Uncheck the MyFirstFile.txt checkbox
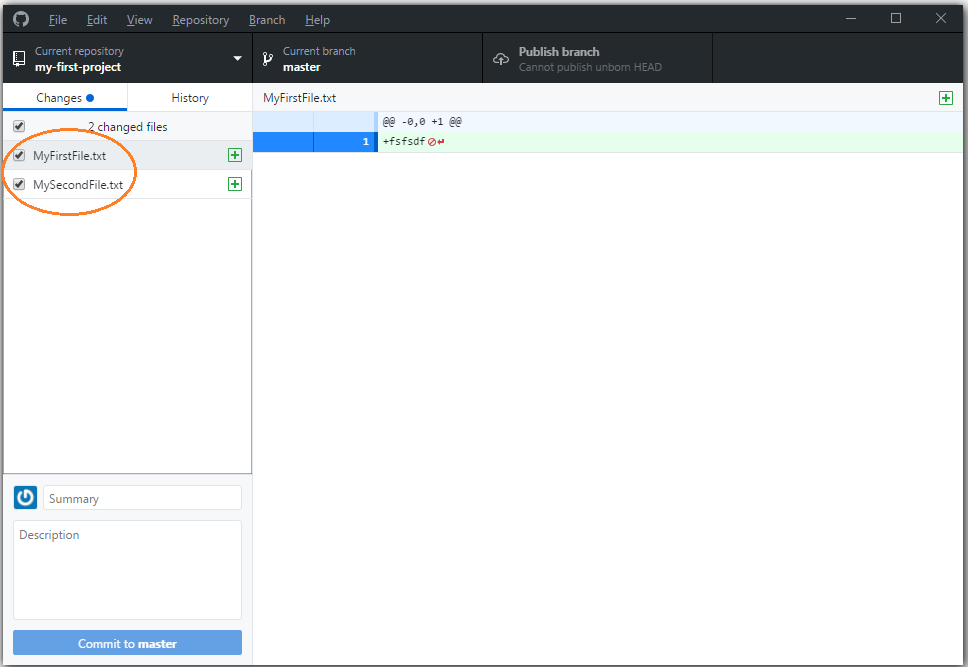This screenshot has height=667, width=968. (x=19, y=155)
